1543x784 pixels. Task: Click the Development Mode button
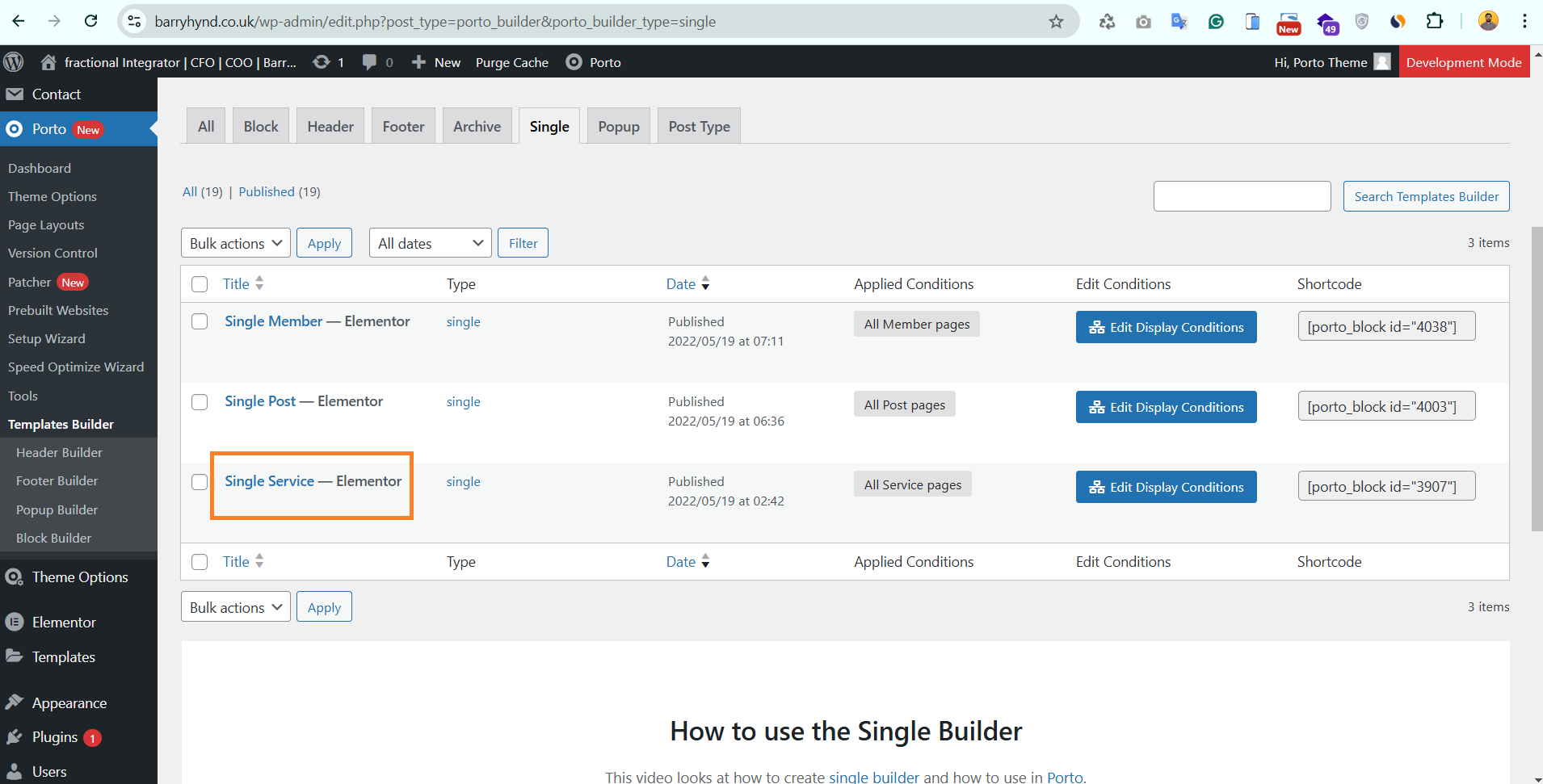1464,62
